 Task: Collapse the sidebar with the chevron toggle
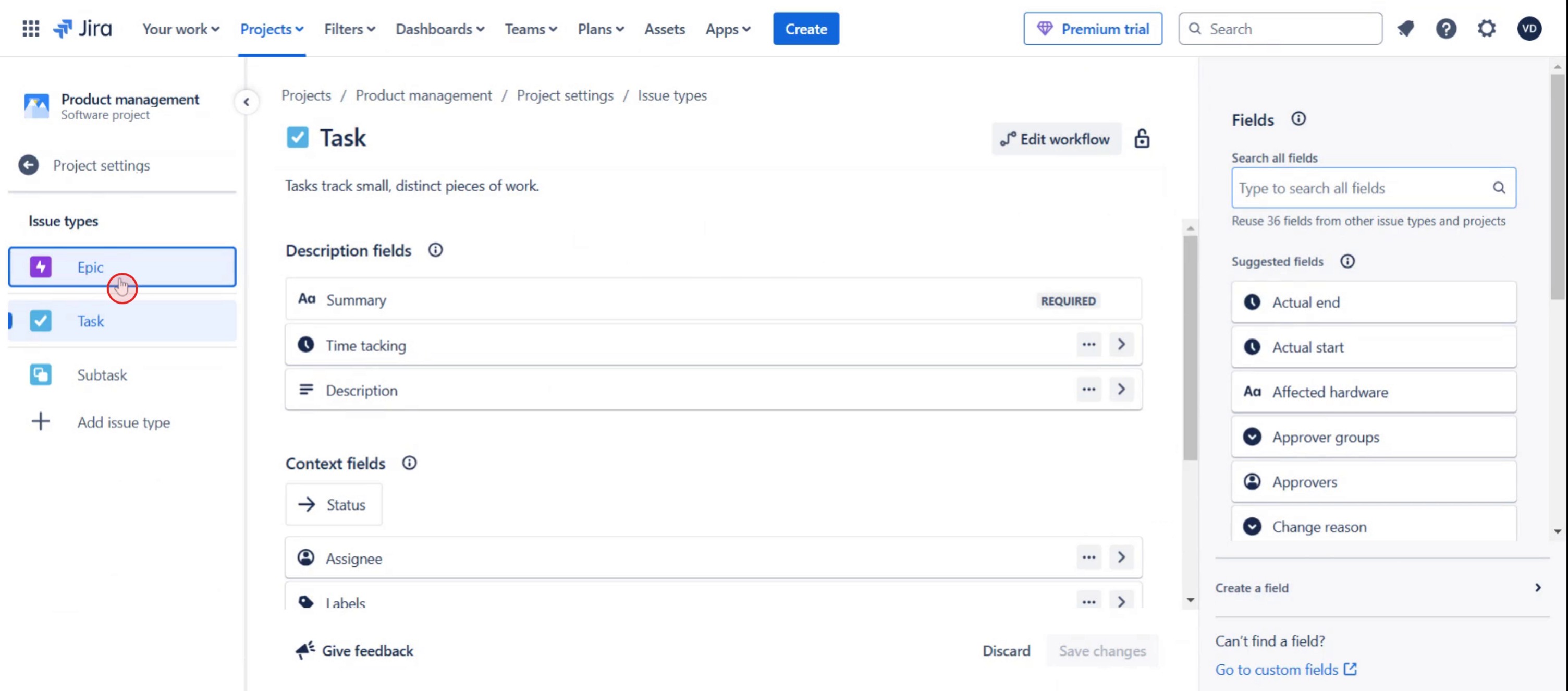click(246, 102)
